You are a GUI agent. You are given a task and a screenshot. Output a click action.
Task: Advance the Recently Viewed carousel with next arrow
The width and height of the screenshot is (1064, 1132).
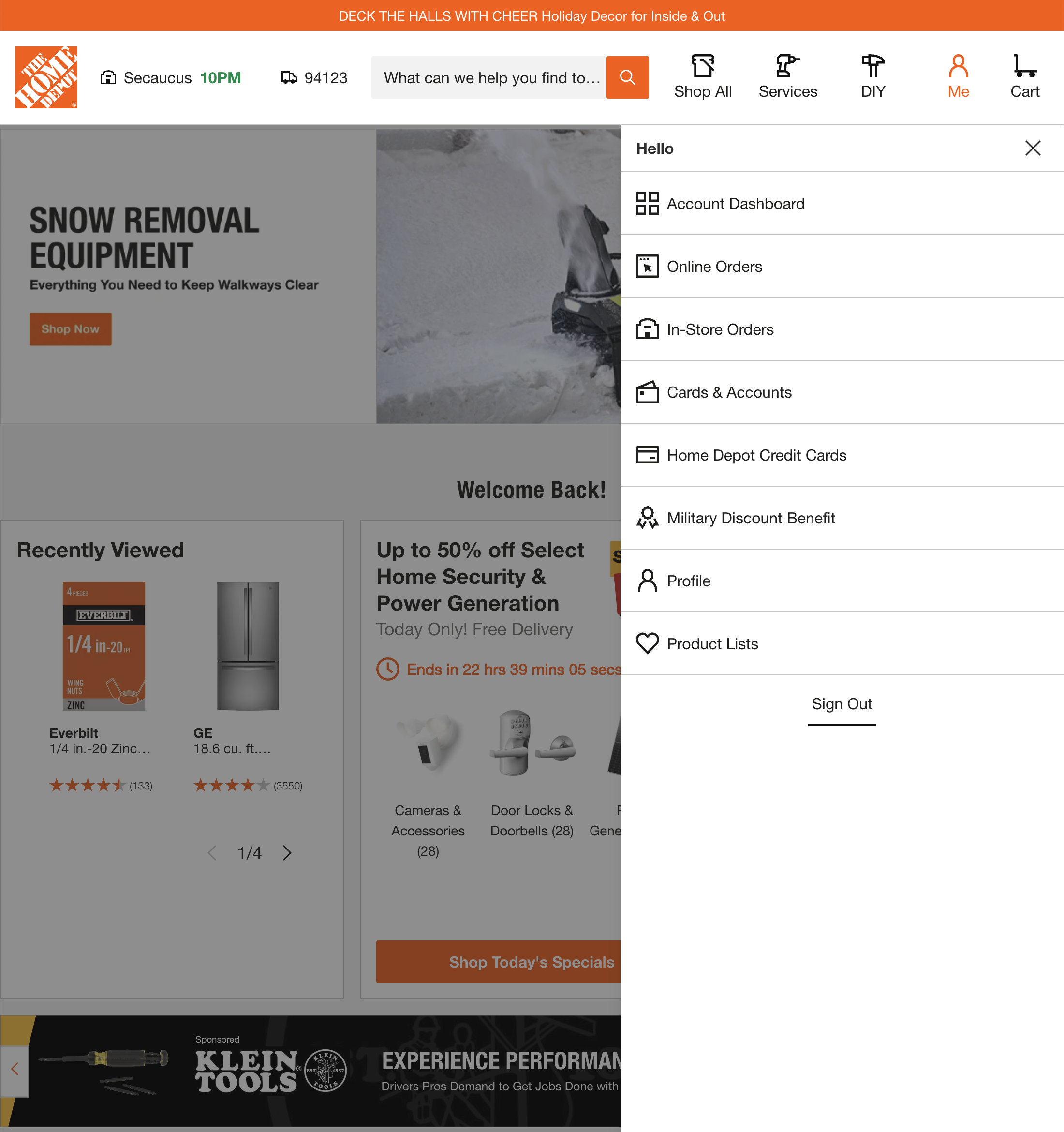287,853
